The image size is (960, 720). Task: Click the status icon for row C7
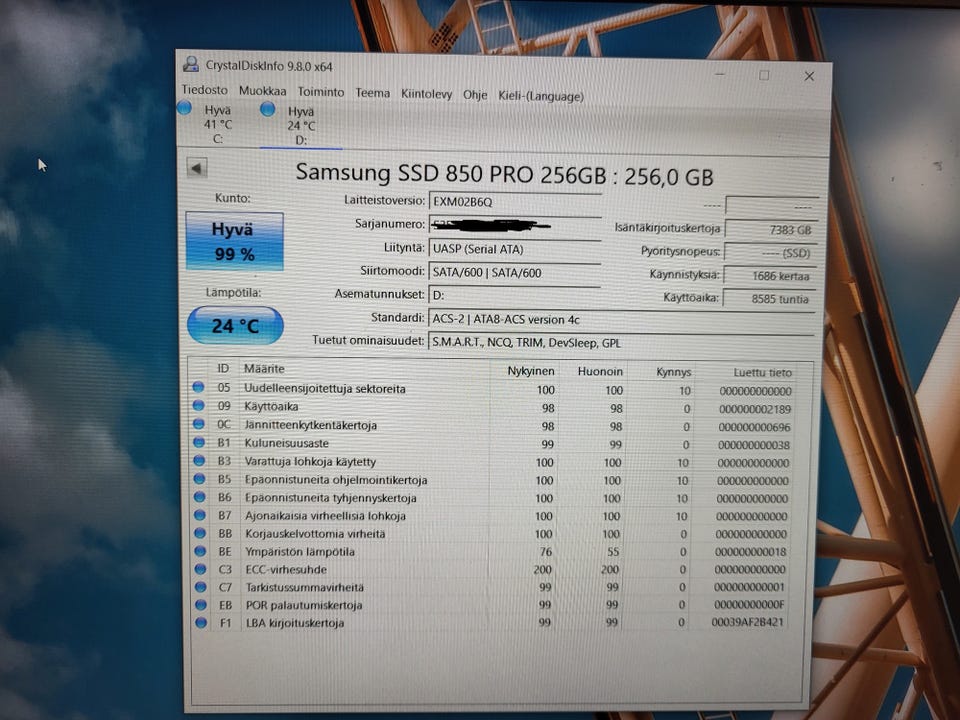pyautogui.click(x=201, y=587)
